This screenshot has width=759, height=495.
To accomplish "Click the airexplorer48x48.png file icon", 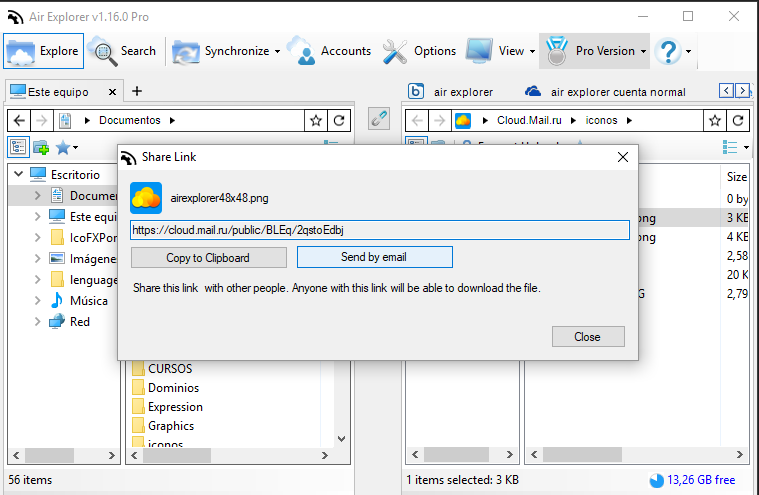I will click(x=146, y=198).
